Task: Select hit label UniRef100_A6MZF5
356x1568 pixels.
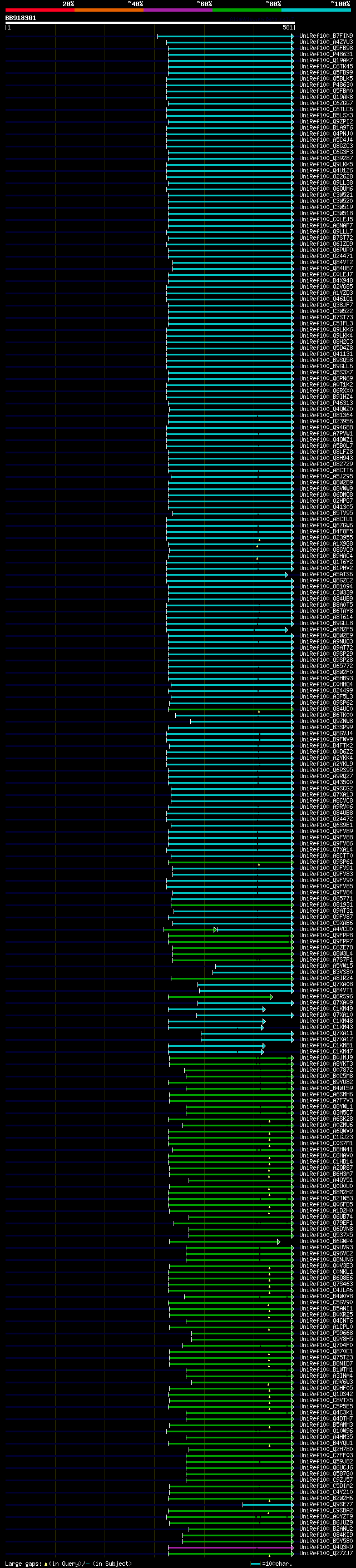Action: pyautogui.click(x=326, y=630)
